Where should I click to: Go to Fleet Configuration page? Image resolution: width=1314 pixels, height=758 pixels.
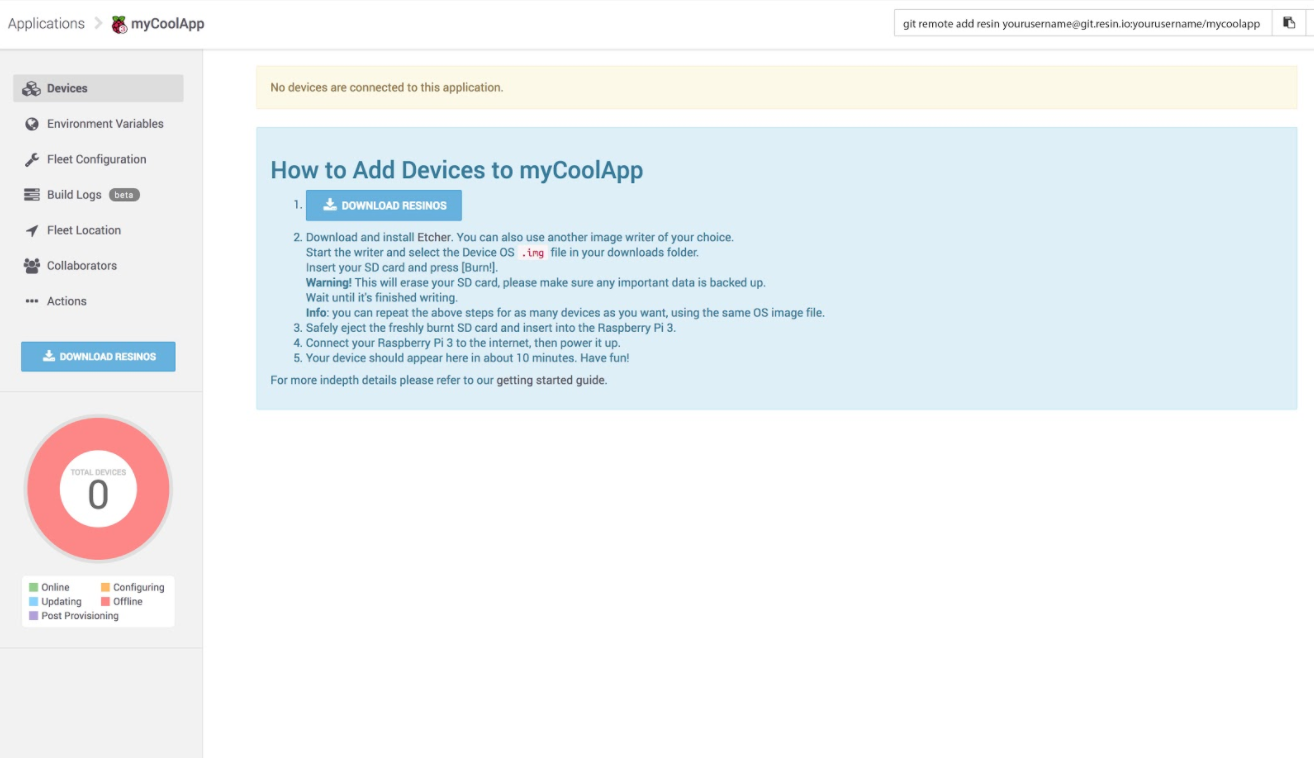96,160
